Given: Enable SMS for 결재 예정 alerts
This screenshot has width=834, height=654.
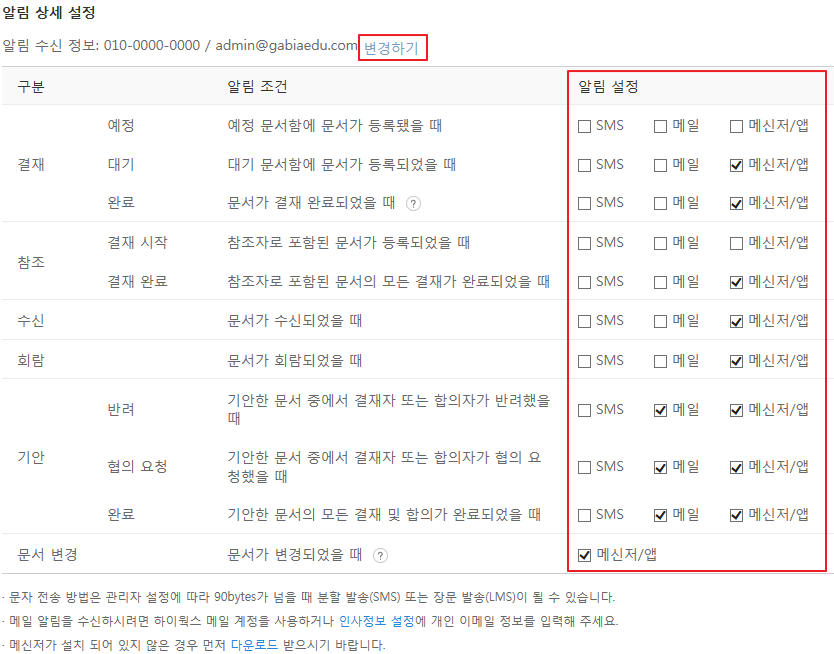Looking at the screenshot, I should (584, 126).
